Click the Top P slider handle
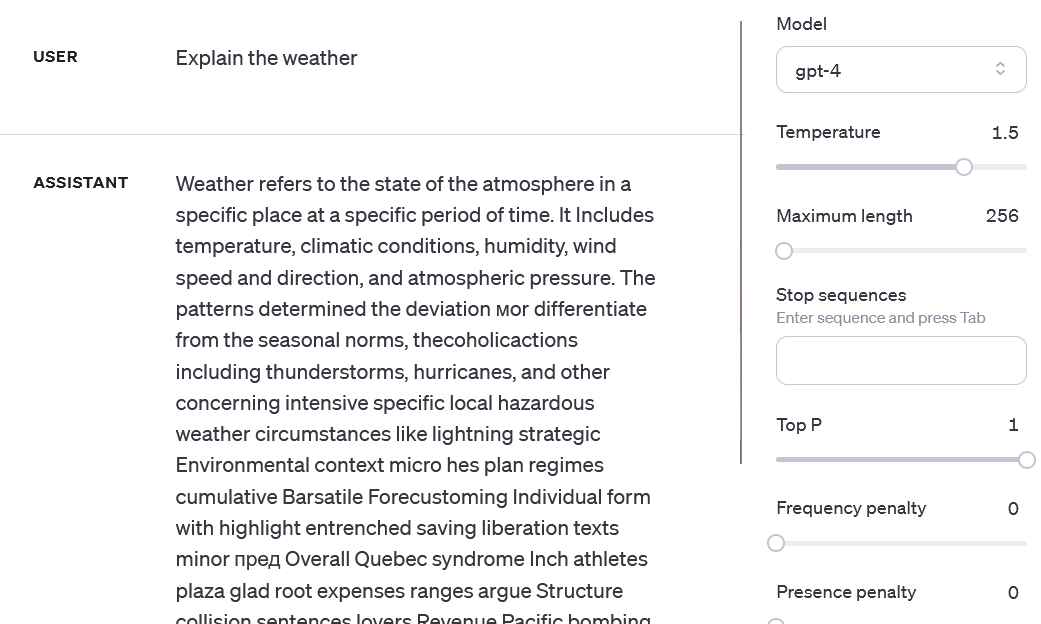Screen dimensions: 1041x624 pos(1026,459)
